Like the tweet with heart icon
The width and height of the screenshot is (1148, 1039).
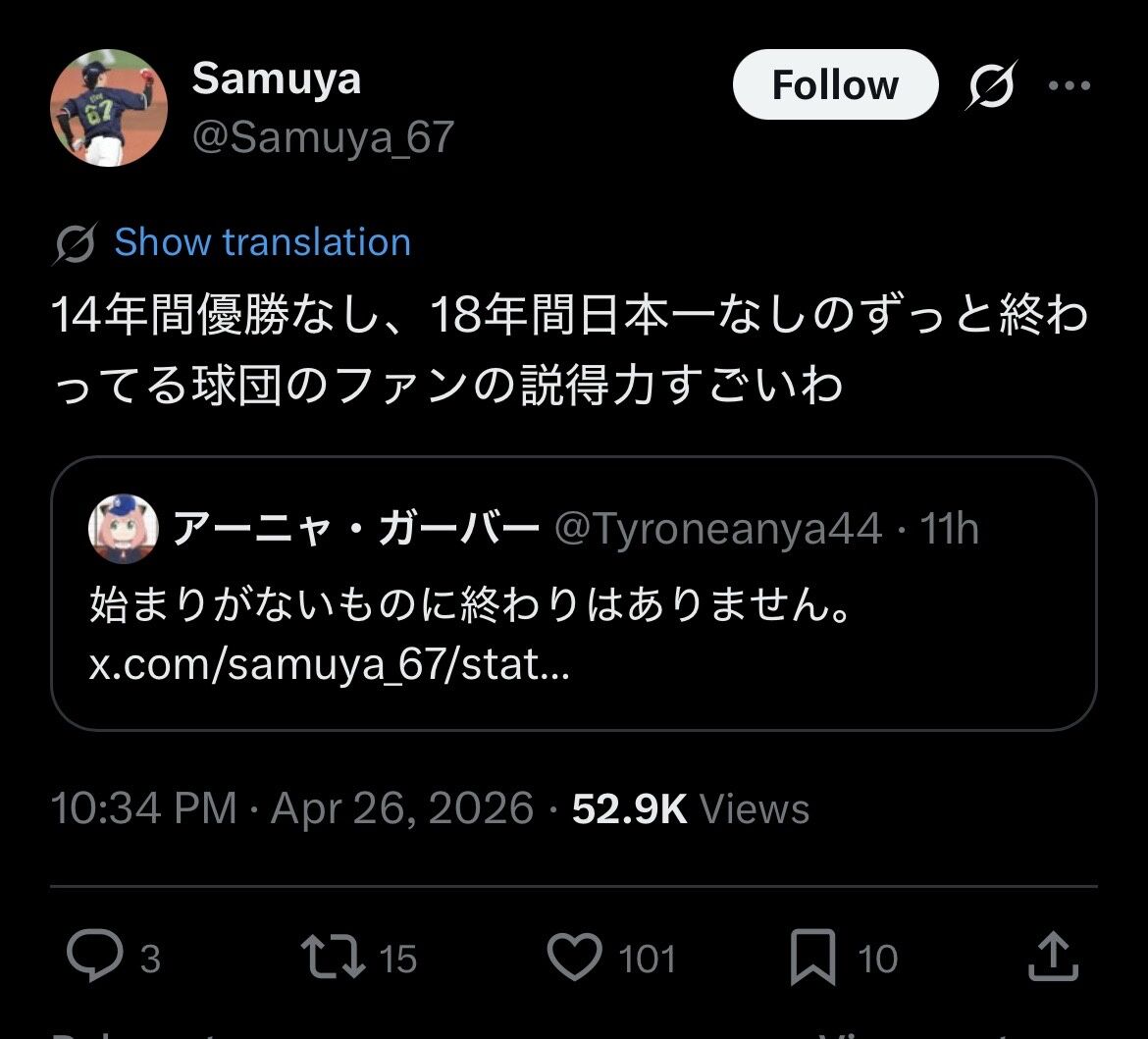574,957
